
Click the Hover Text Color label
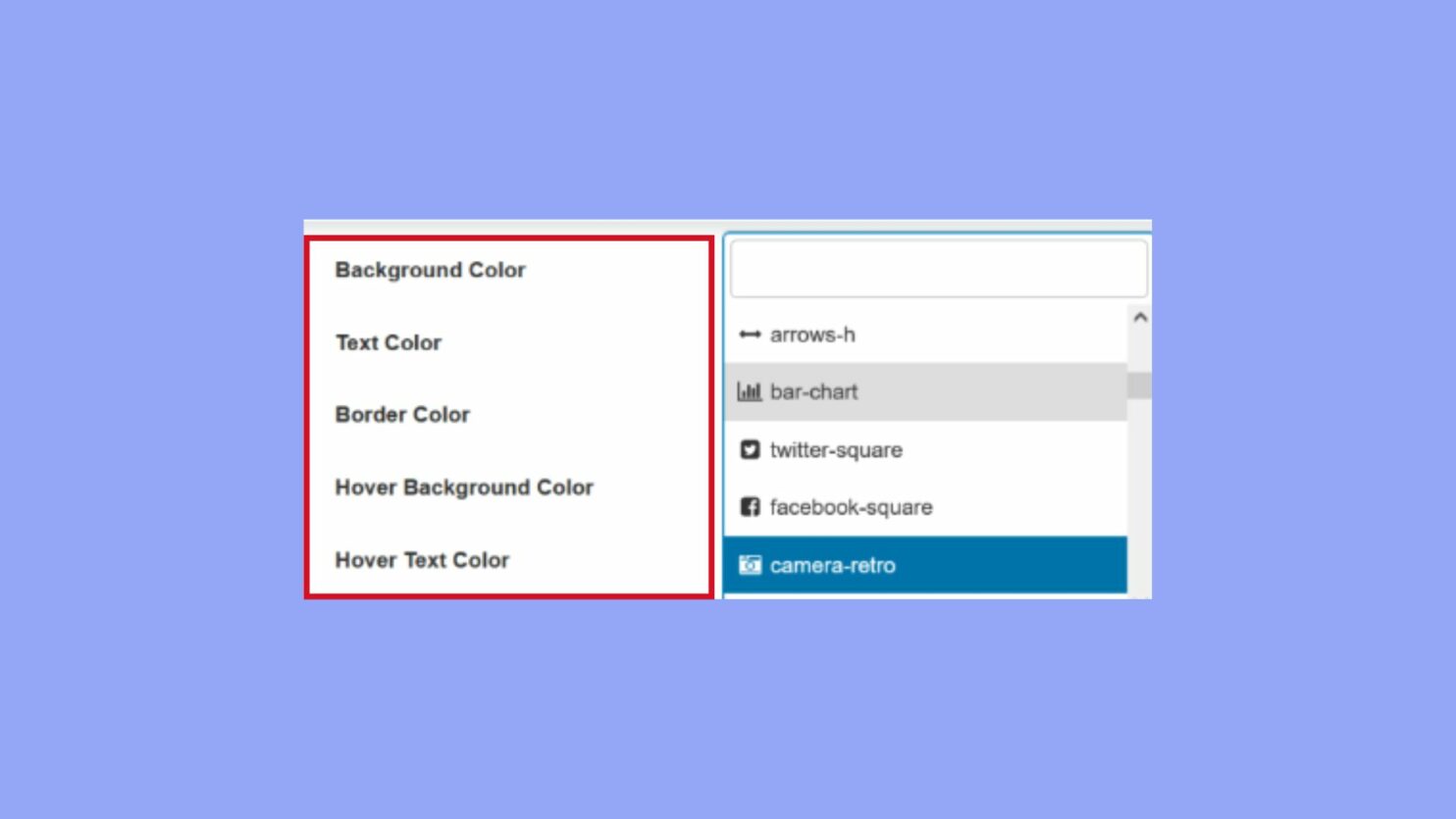422,560
